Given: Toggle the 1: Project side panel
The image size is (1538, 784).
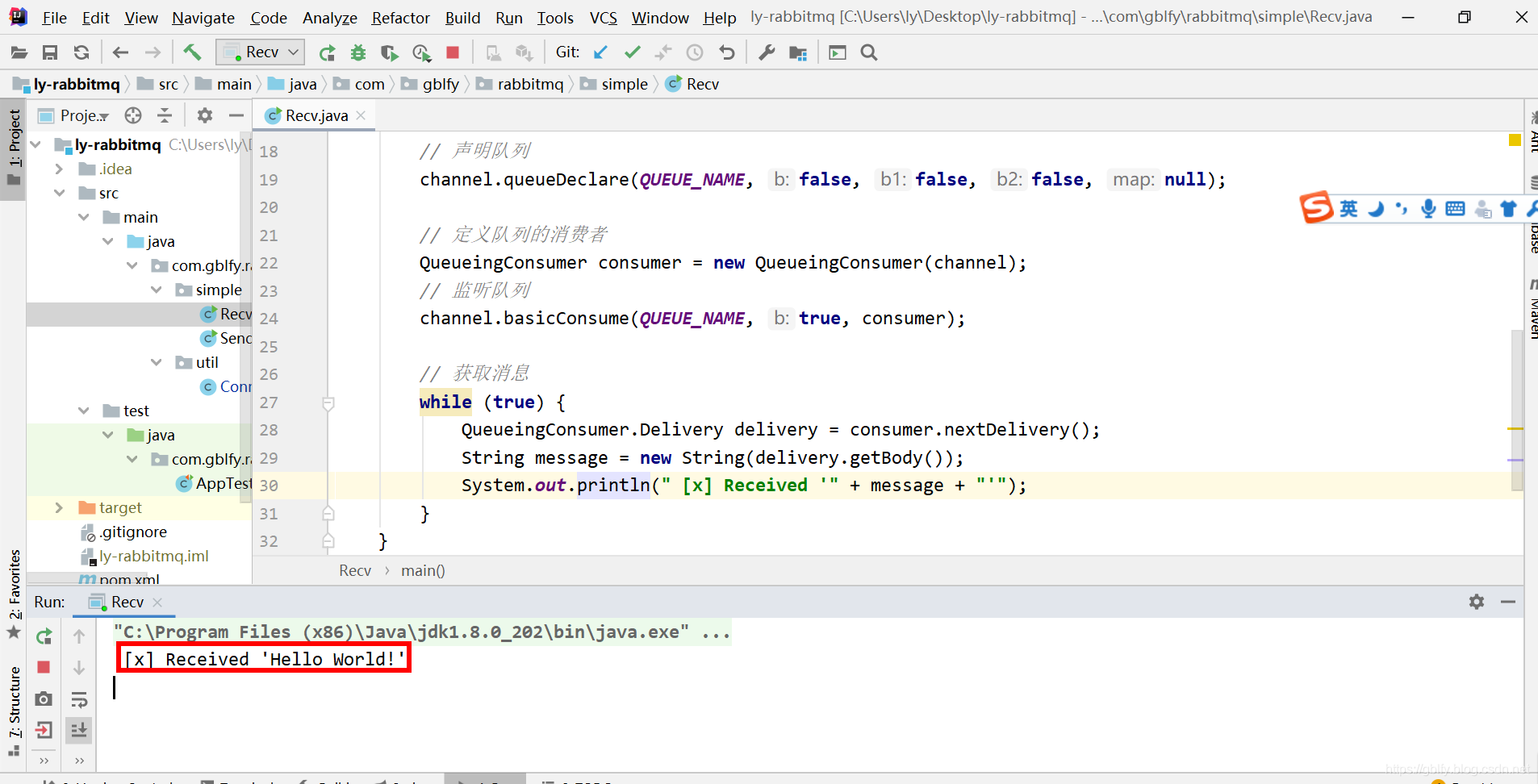Looking at the screenshot, I should [x=14, y=148].
